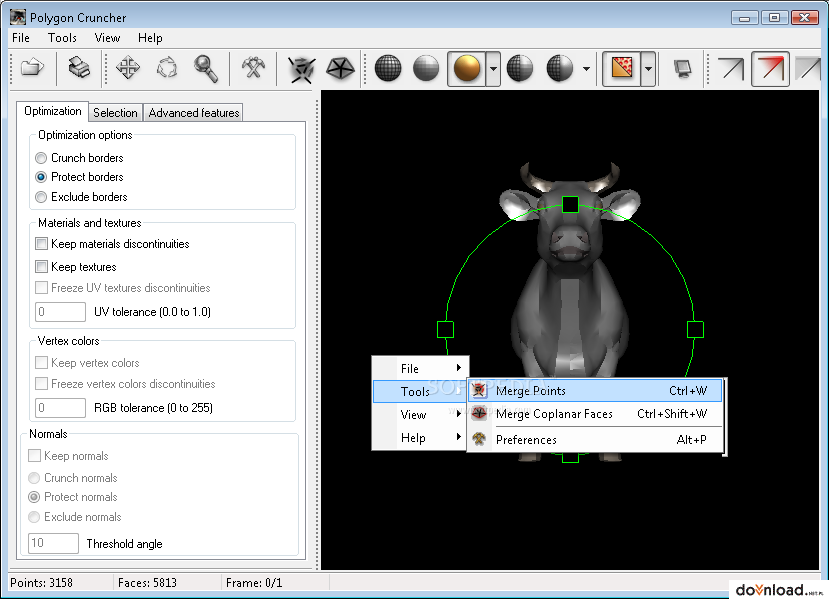Image resolution: width=829 pixels, height=599 pixels.
Task: Select Exclude normals radio button
Action: (x=34, y=517)
